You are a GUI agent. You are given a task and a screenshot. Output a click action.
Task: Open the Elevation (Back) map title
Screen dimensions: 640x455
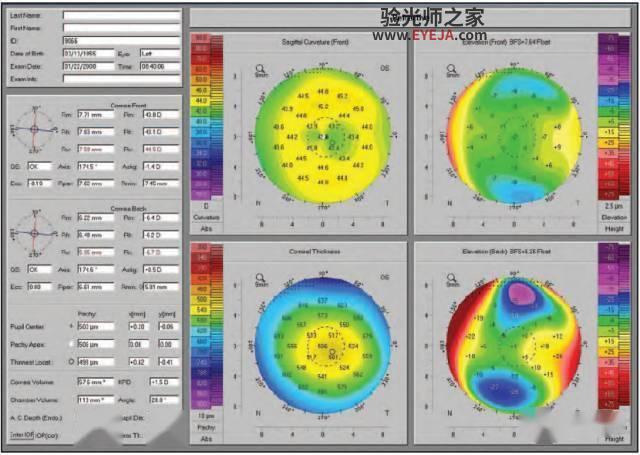pos(506,252)
